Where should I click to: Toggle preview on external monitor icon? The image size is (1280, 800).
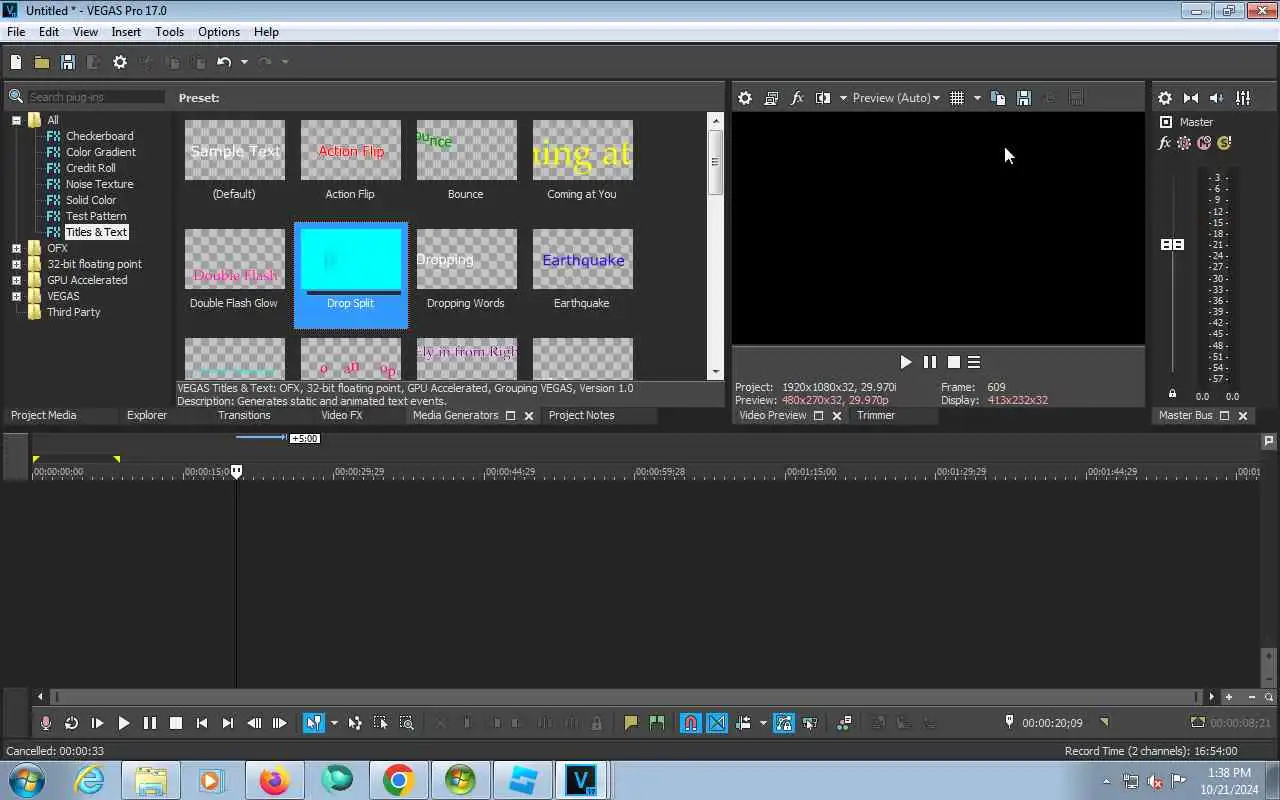(771, 98)
